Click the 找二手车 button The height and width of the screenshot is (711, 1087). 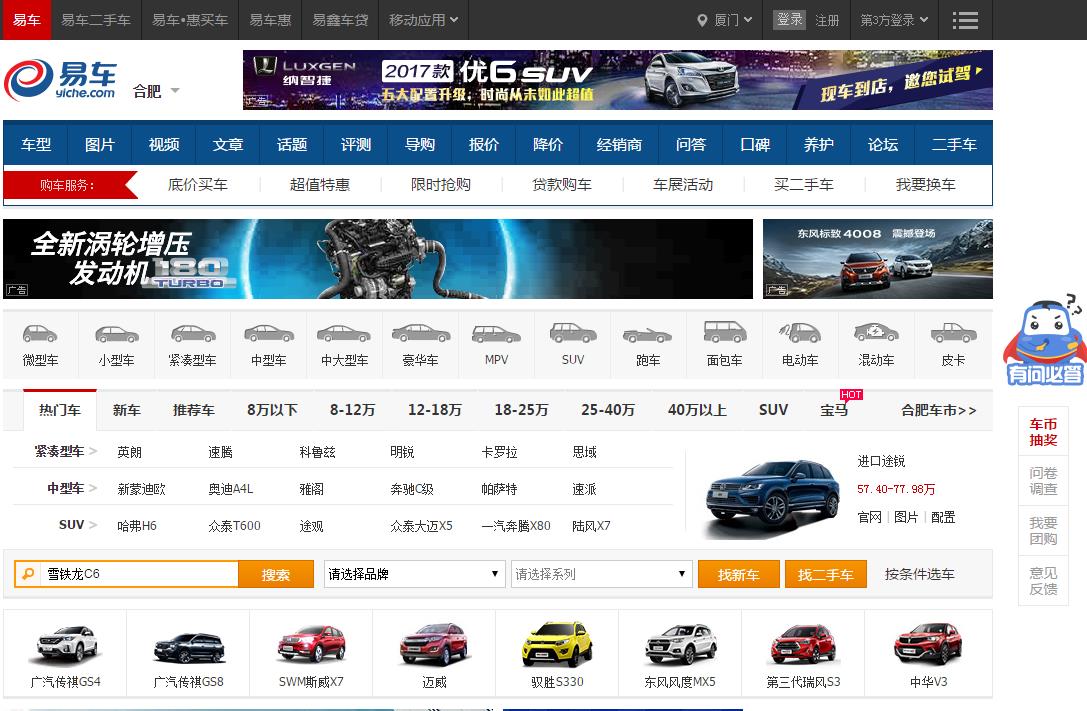826,574
